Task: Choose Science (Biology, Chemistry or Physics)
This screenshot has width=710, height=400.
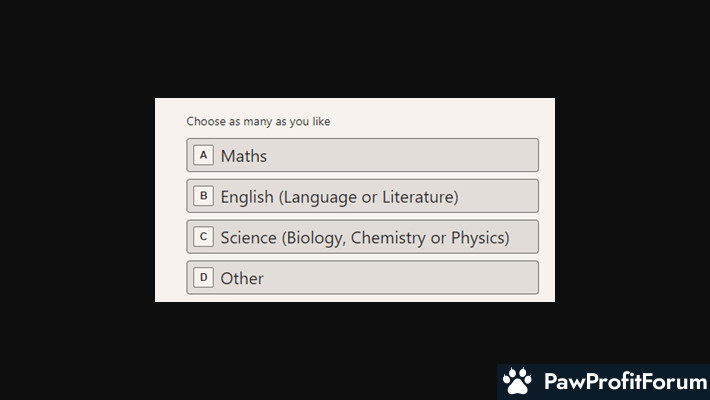Action: point(362,236)
